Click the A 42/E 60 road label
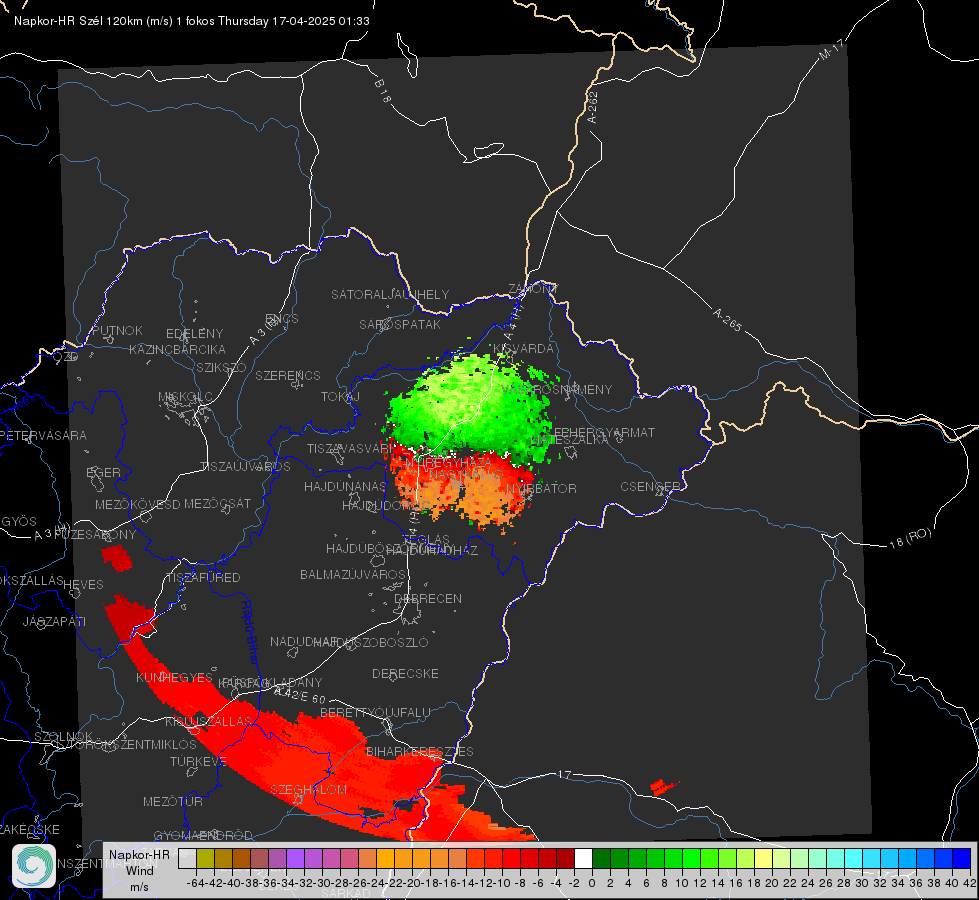The height and width of the screenshot is (900, 979). (300, 695)
